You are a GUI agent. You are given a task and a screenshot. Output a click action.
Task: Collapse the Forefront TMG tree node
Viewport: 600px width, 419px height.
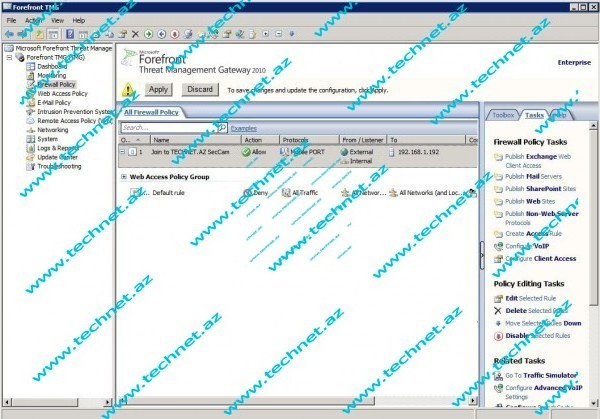[8, 57]
